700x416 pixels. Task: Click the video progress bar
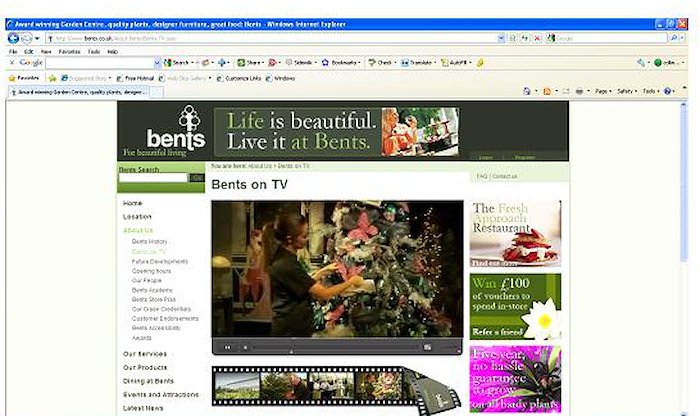click(x=337, y=347)
